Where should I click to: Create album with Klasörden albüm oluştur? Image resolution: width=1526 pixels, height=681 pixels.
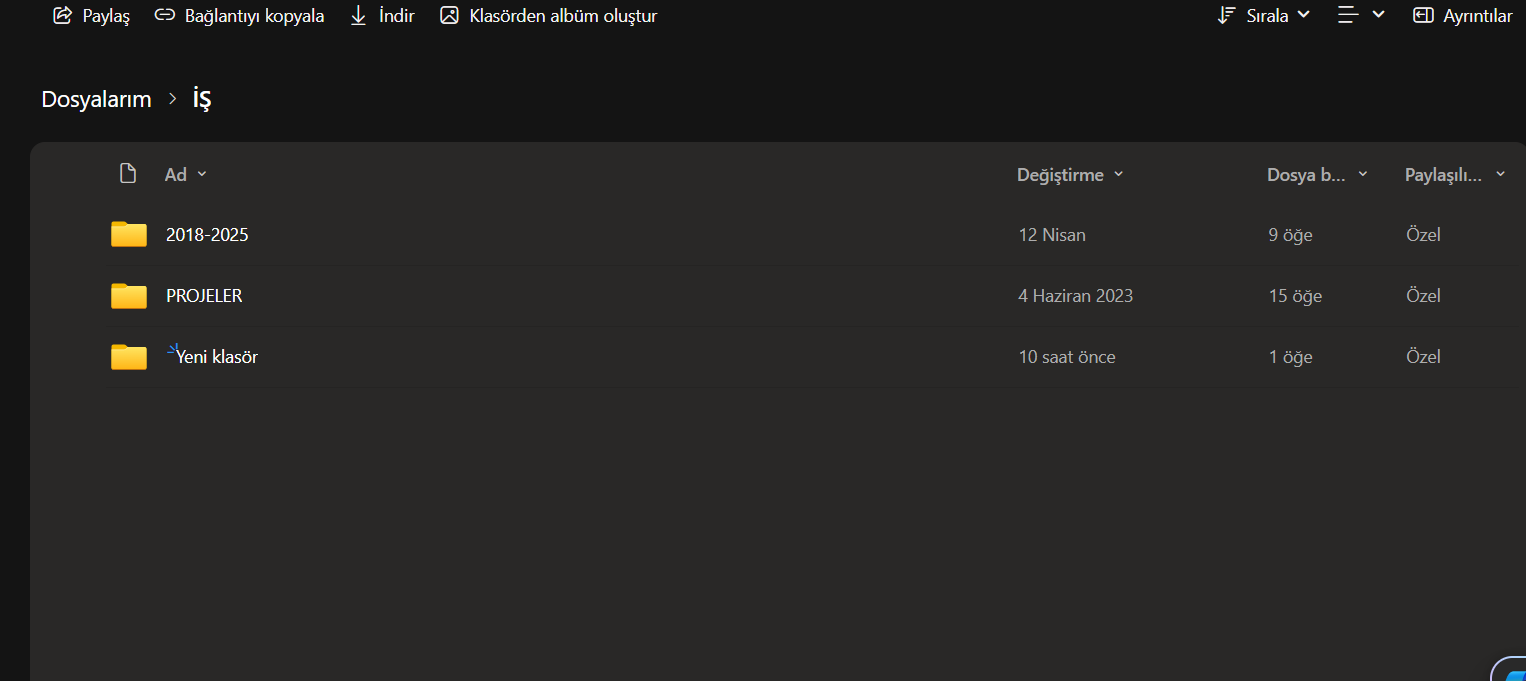pyautogui.click(x=548, y=16)
